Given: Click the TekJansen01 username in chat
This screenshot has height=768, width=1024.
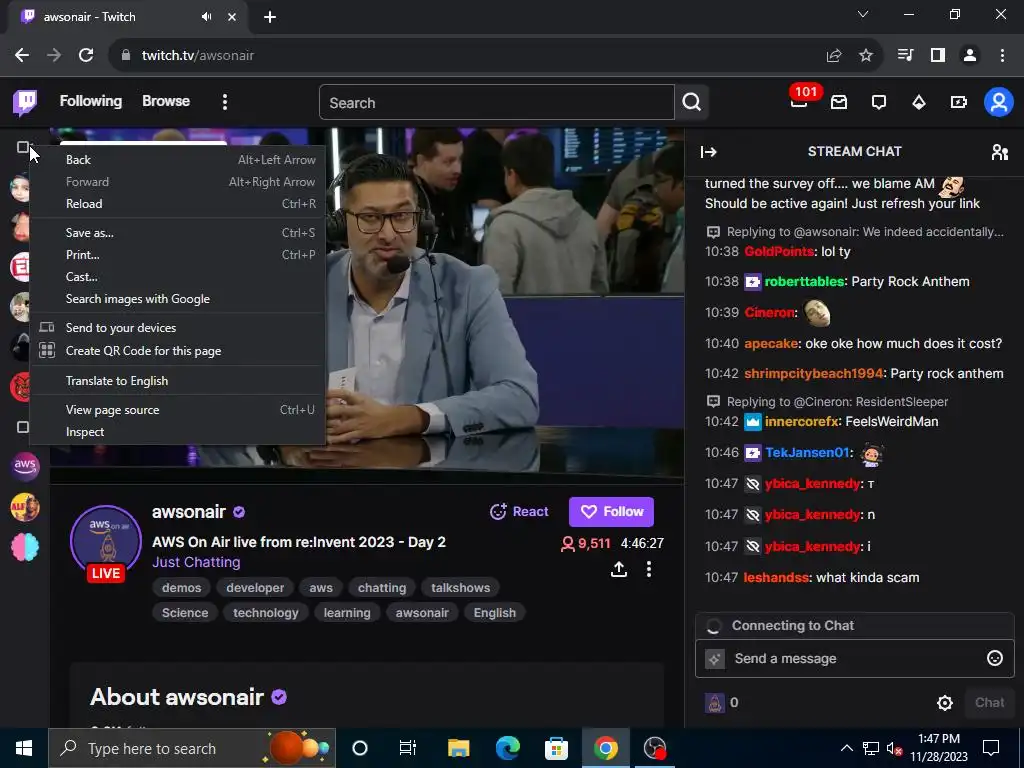Looking at the screenshot, I should coord(807,453).
